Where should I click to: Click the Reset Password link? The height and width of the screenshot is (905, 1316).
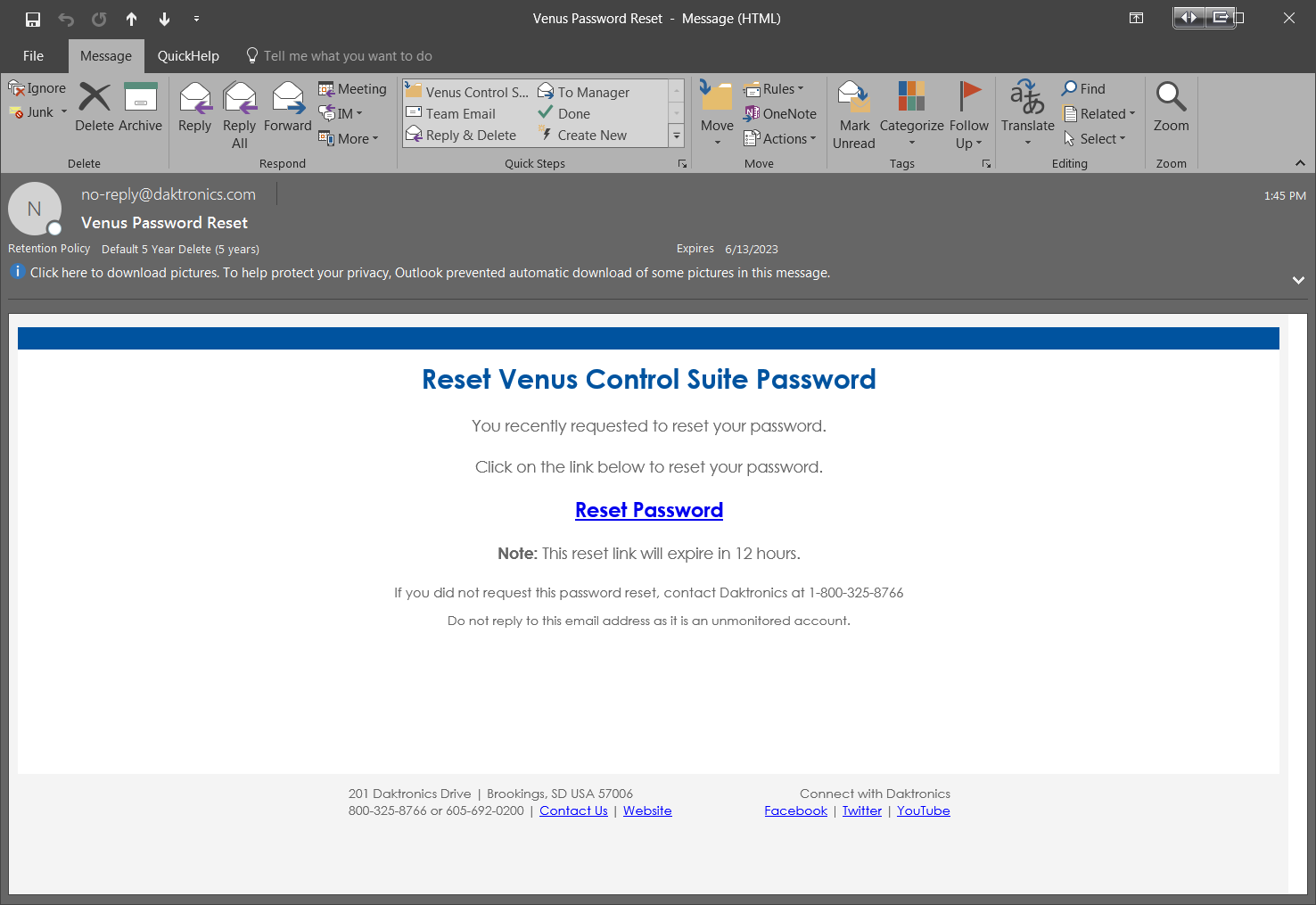[x=649, y=510]
